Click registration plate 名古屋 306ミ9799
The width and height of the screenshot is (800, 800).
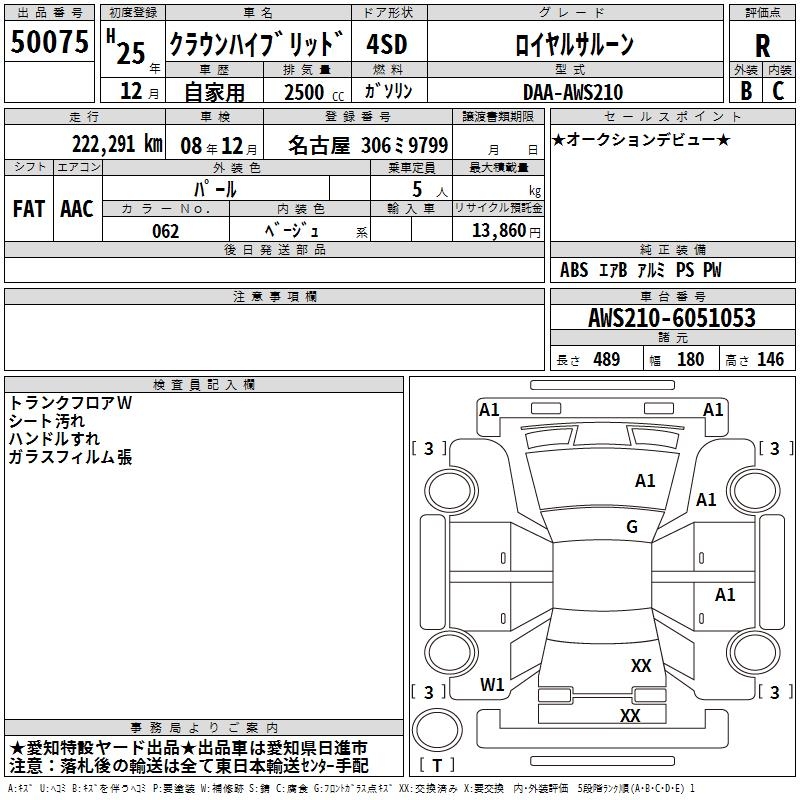pos(368,145)
